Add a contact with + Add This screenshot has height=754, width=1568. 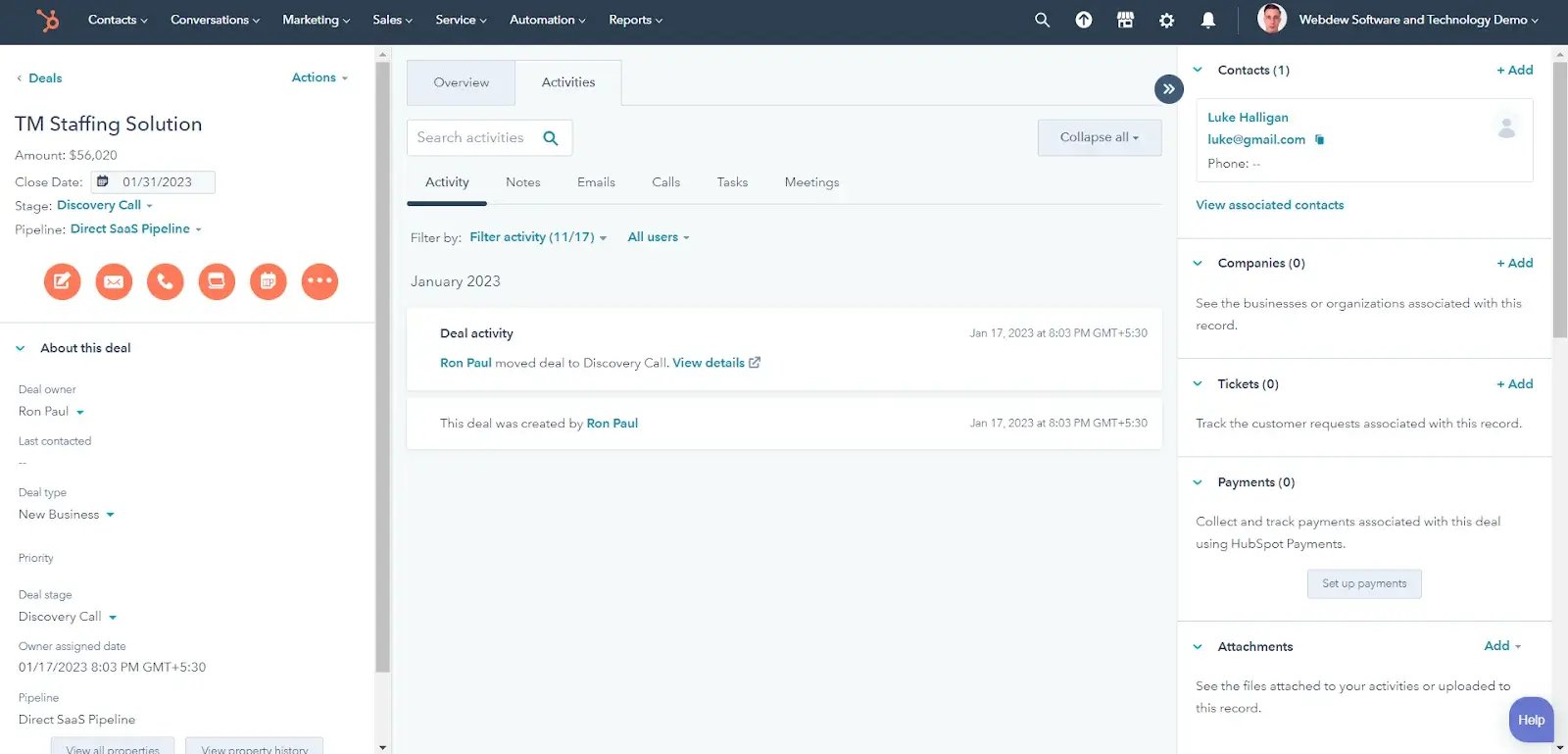point(1515,70)
